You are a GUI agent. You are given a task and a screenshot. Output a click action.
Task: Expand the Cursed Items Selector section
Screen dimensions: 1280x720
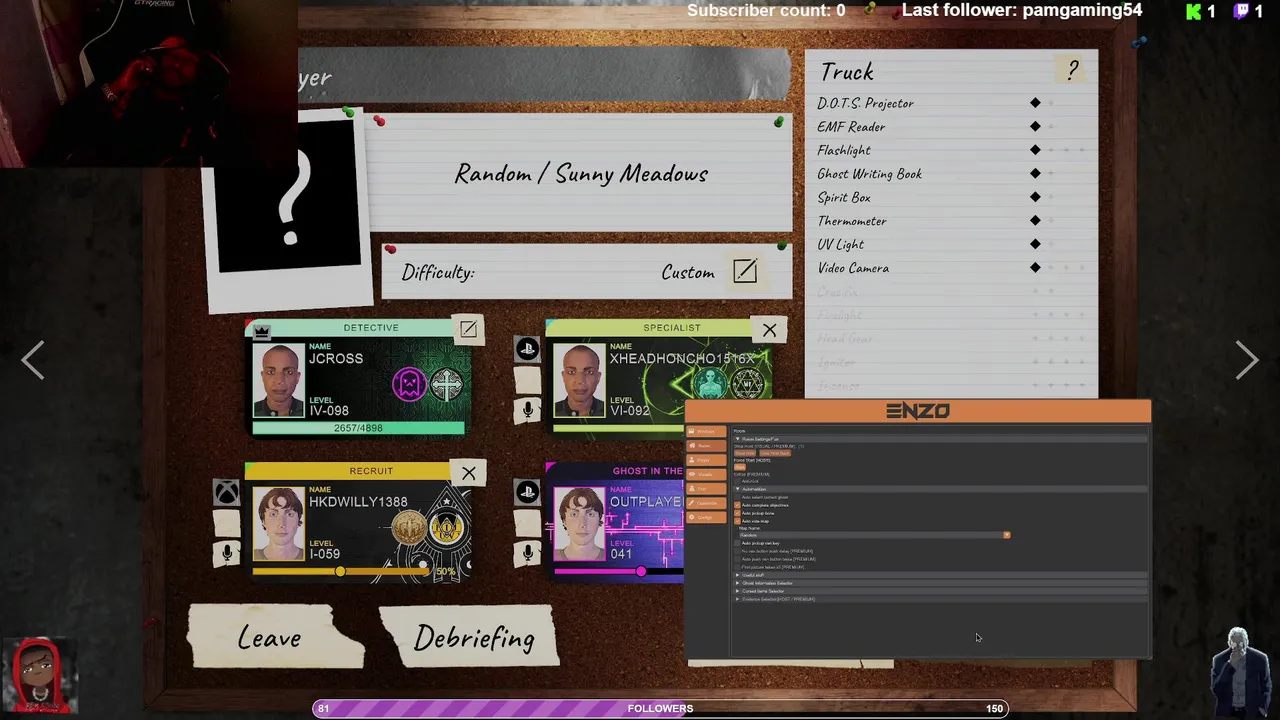click(940, 591)
